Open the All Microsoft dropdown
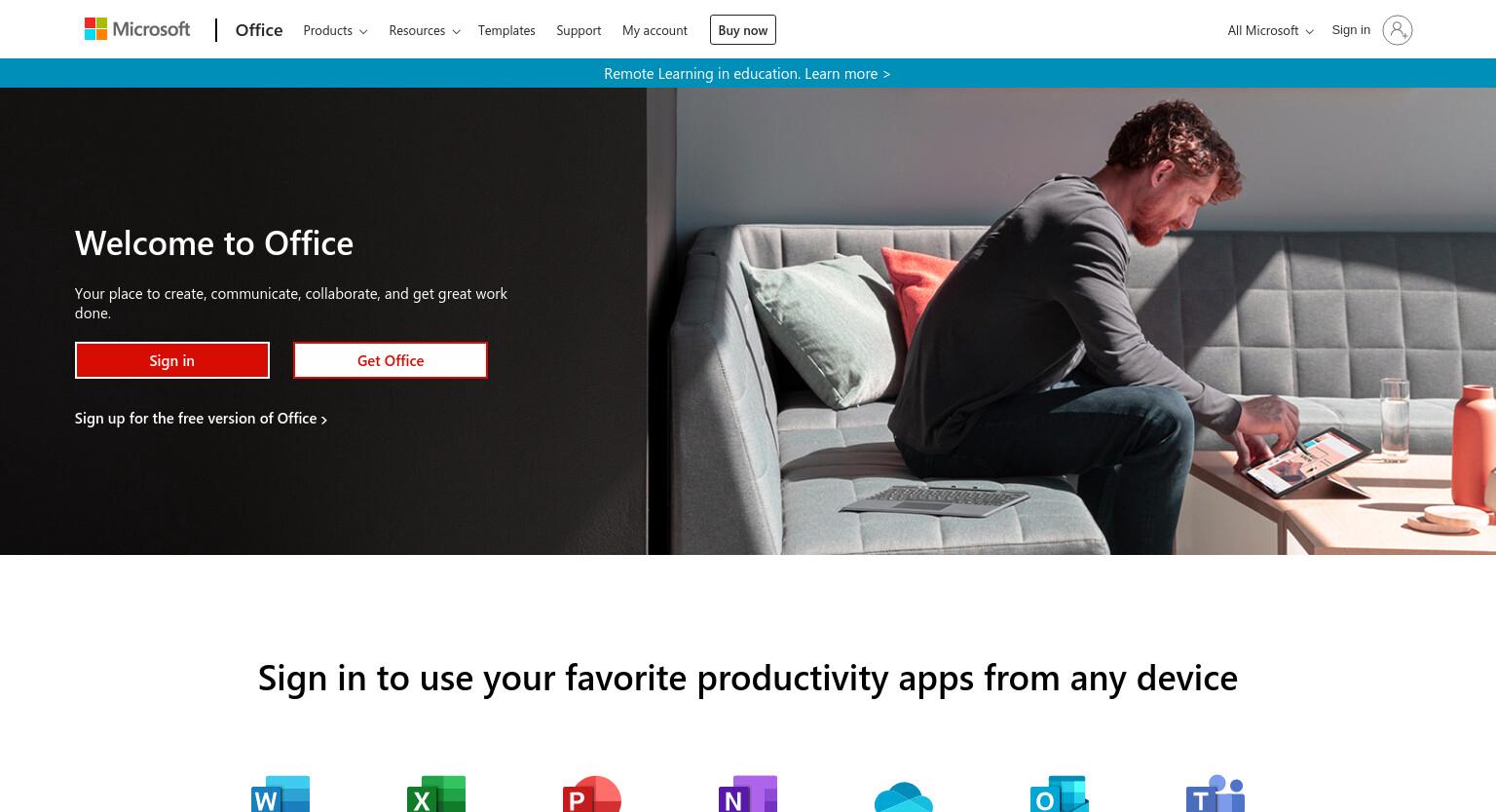Image resolution: width=1496 pixels, height=812 pixels. (1270, 30)
